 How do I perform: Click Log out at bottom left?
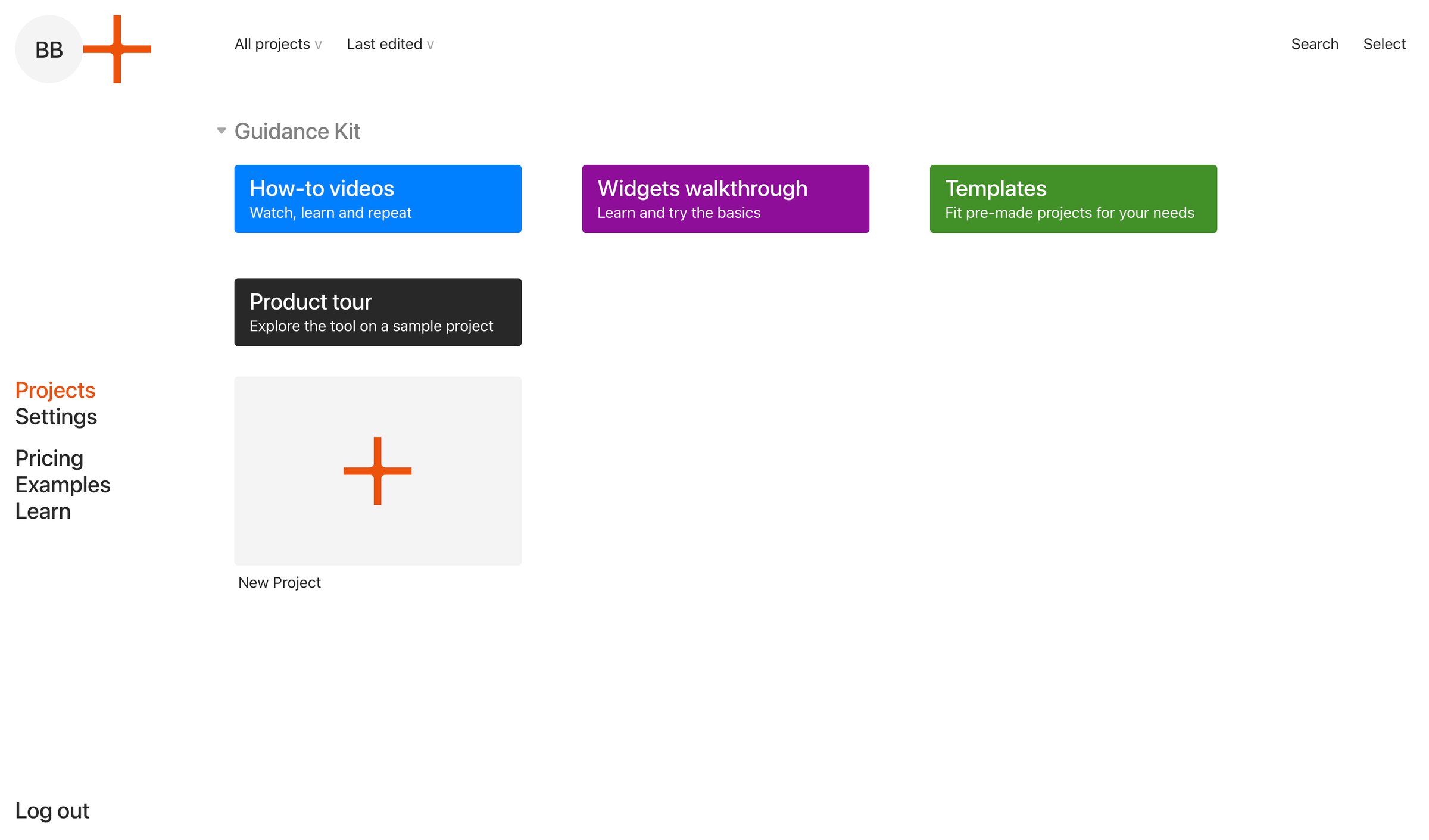point(52,811)
